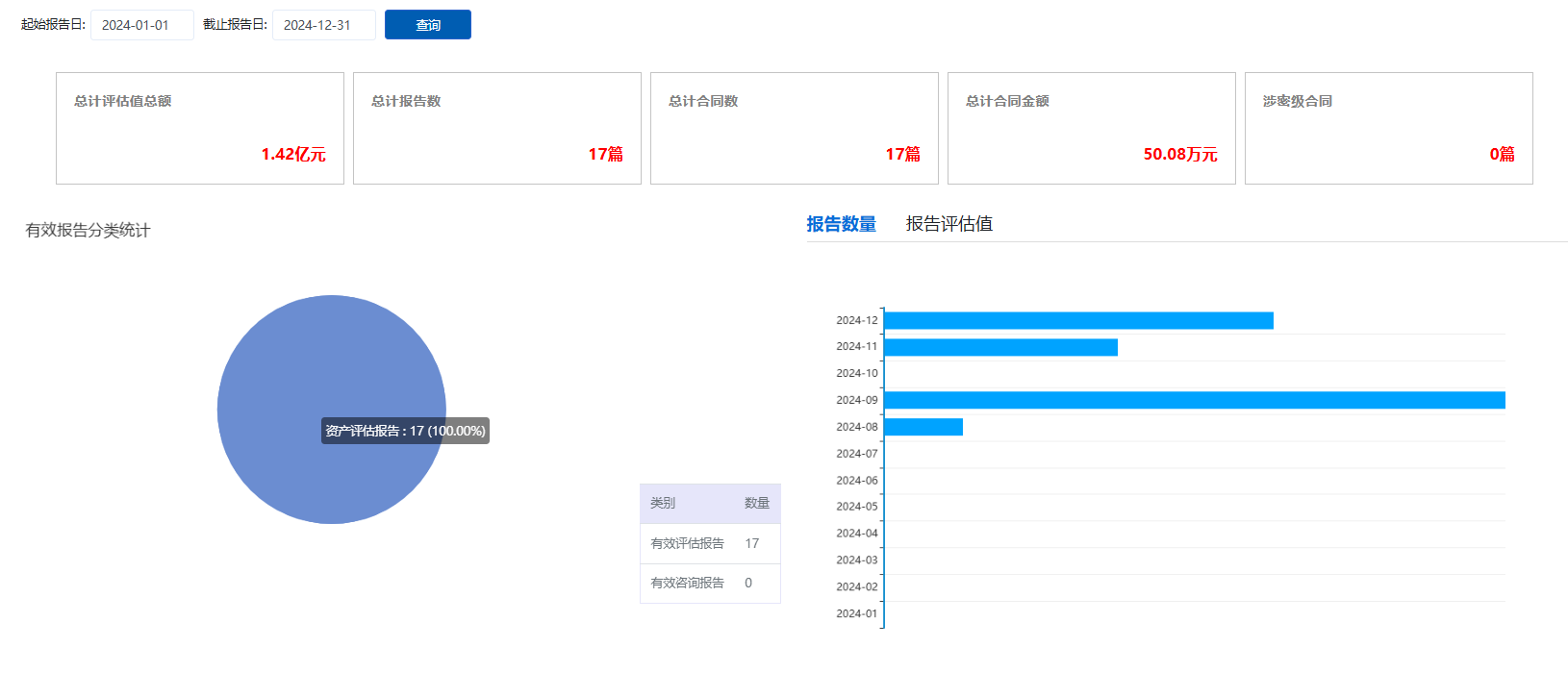Select the 报告数量 tab
1568x697 pixels.
click(x=841, y=224)
